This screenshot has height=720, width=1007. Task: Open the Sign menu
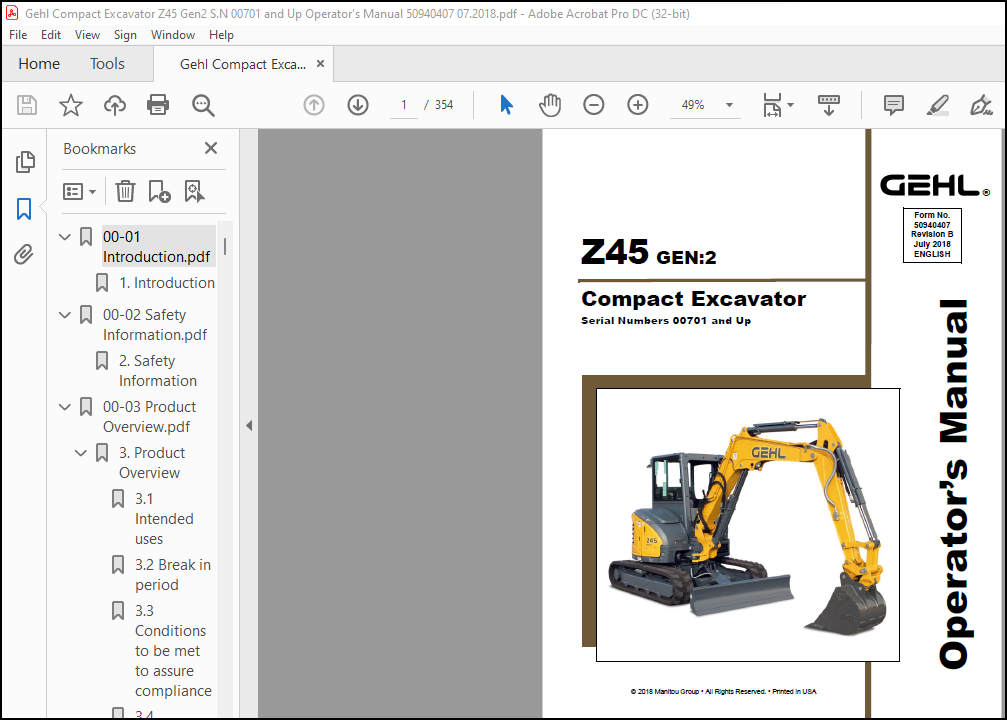(x=125, y=35)
